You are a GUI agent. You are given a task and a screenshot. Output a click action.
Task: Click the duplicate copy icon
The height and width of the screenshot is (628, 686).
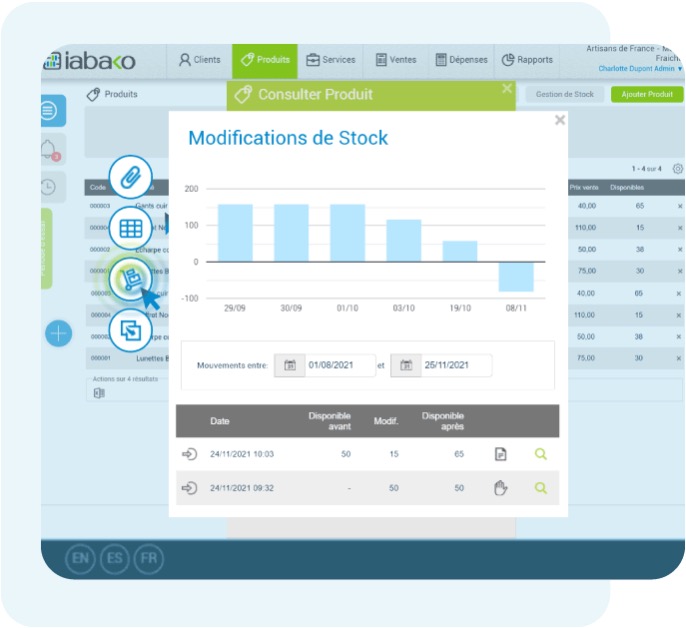130,330
